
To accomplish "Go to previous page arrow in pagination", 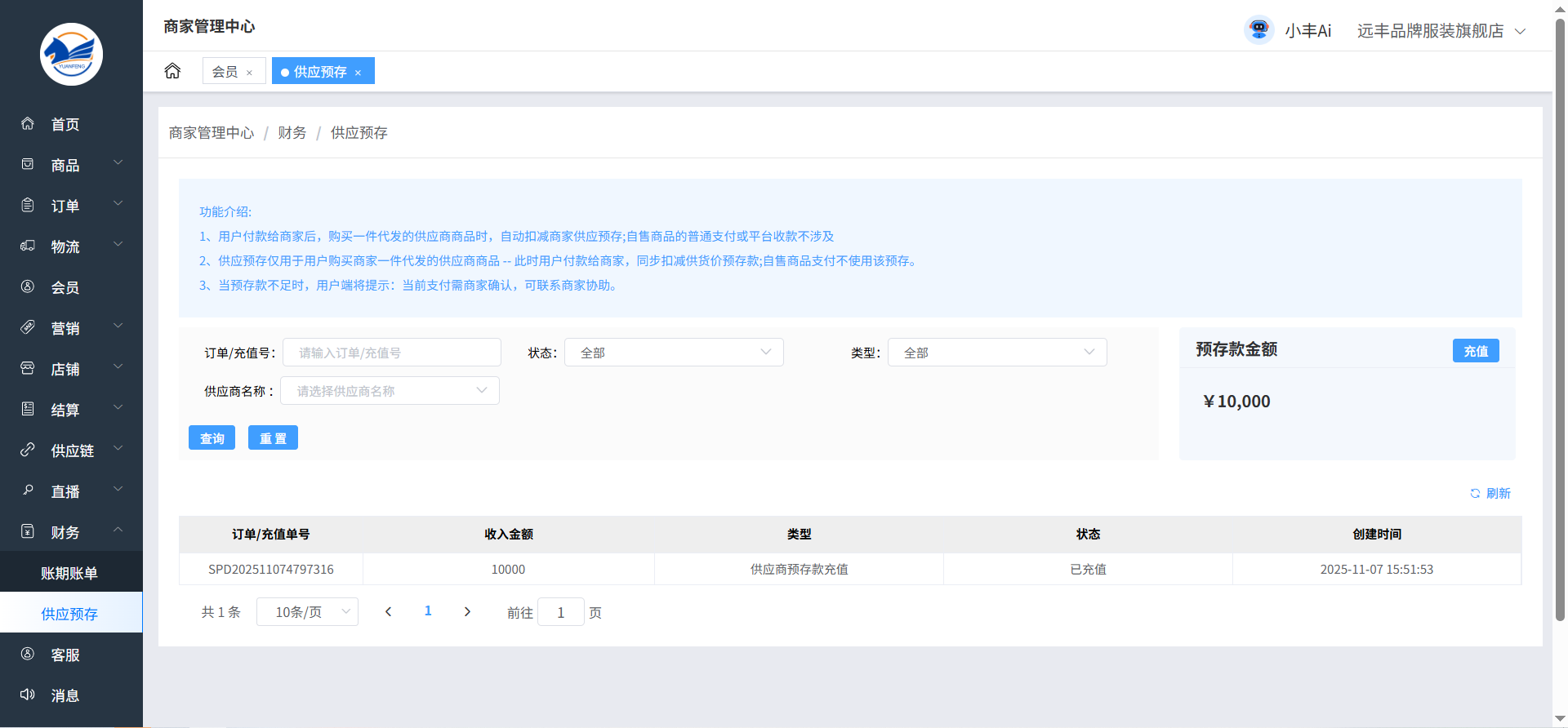I will [389, 612].
